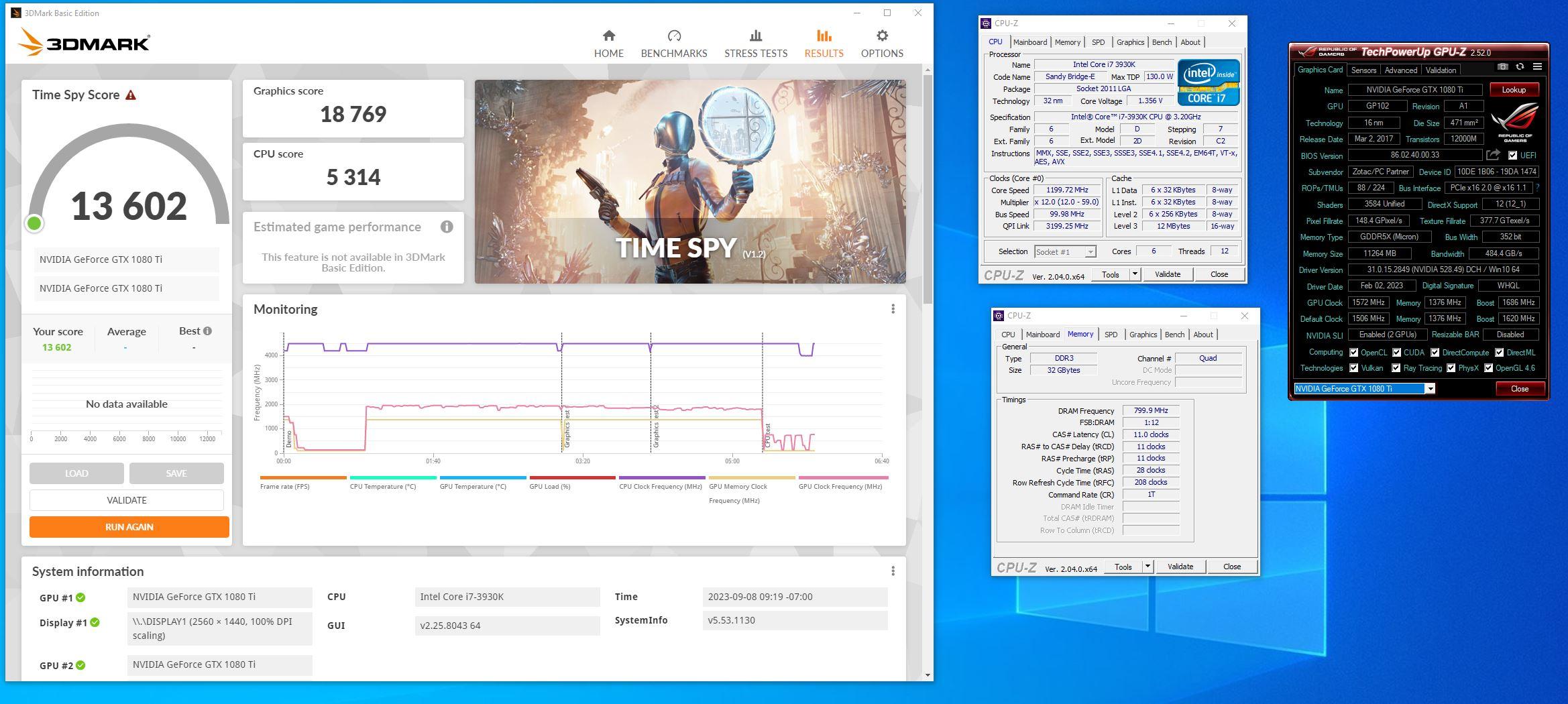The height and width of the screenshot is (704, 1568).
Task: Click the green check beside GPU #1
Action: (x=80, y=597)
